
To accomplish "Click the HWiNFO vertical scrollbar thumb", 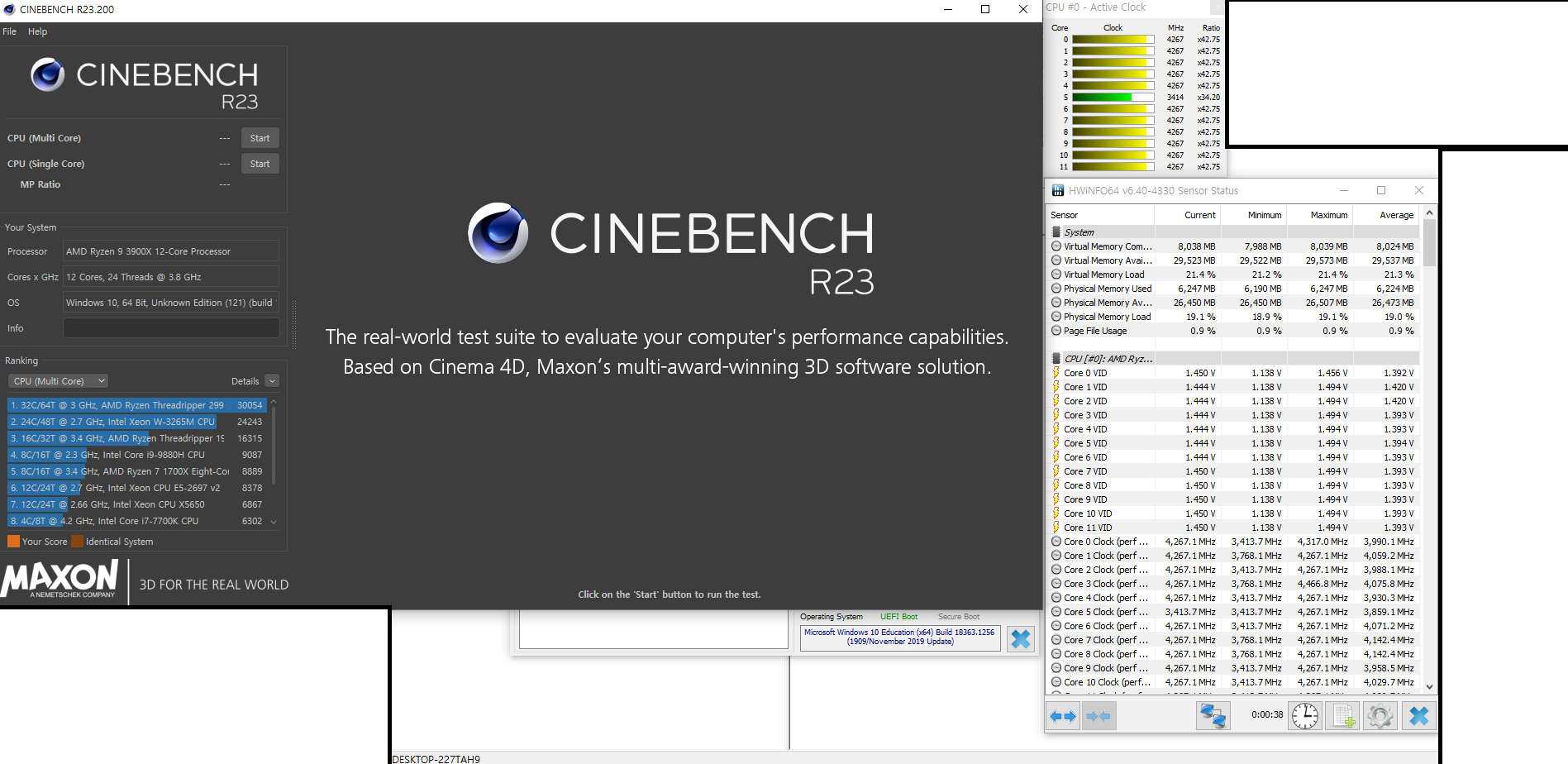I will 1429,243.
